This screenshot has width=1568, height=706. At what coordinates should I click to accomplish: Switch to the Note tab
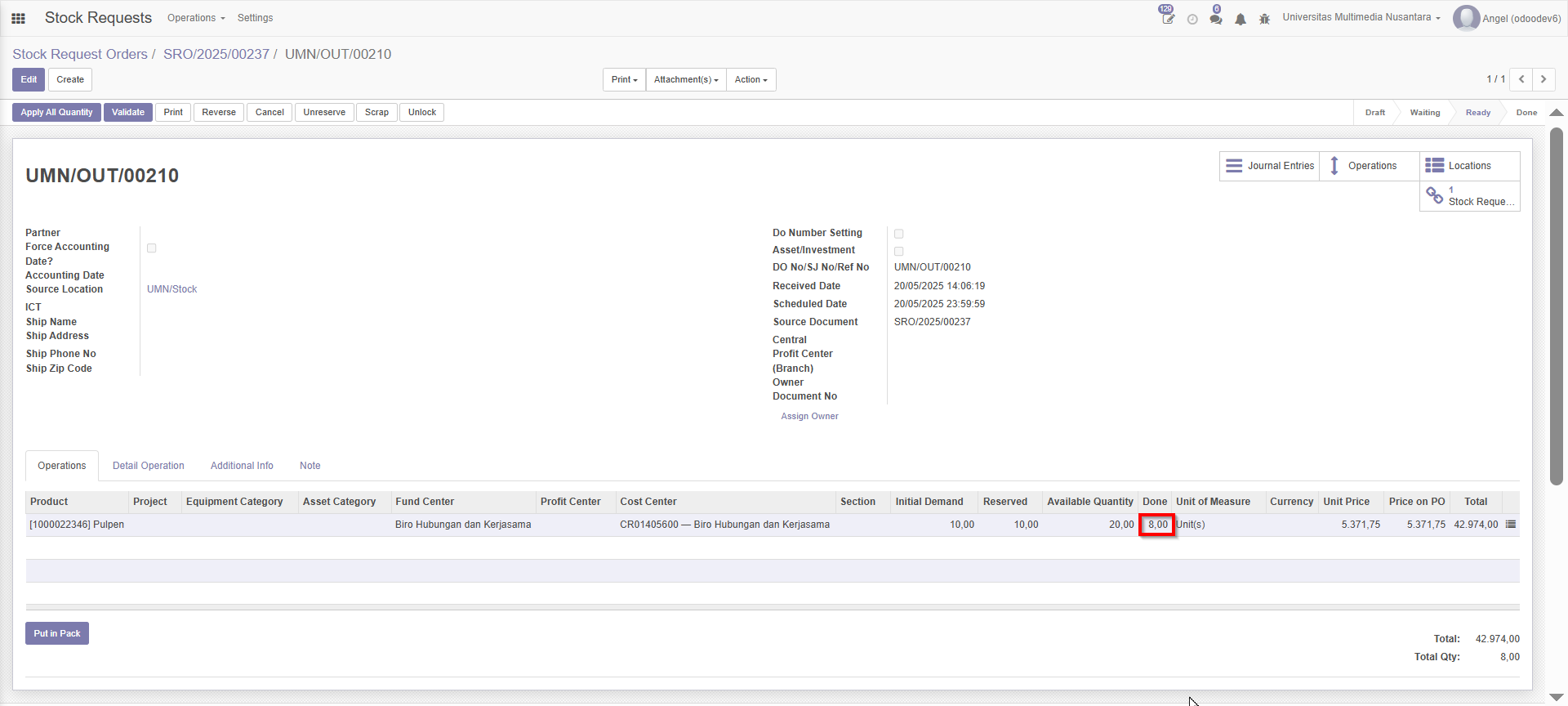[x=310, y=466]
